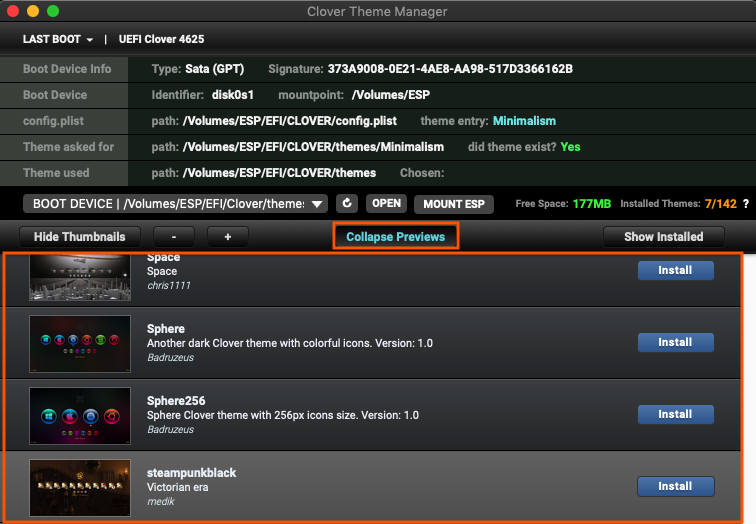Image resolution: width=756 pixels, height=524 pixels.
Task: Install the Sphere256 theme
Action: 675,414
